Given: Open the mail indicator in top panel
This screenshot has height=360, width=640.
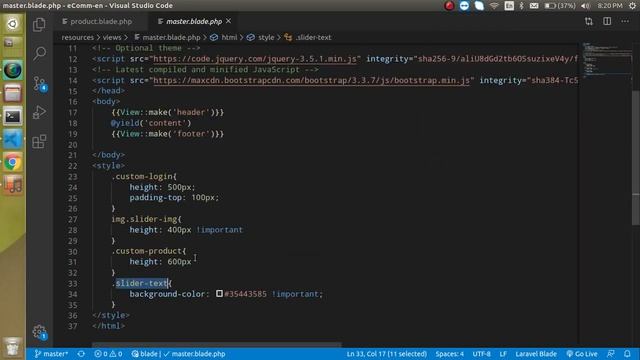Looking at the screenshot, I should point(534,5).
